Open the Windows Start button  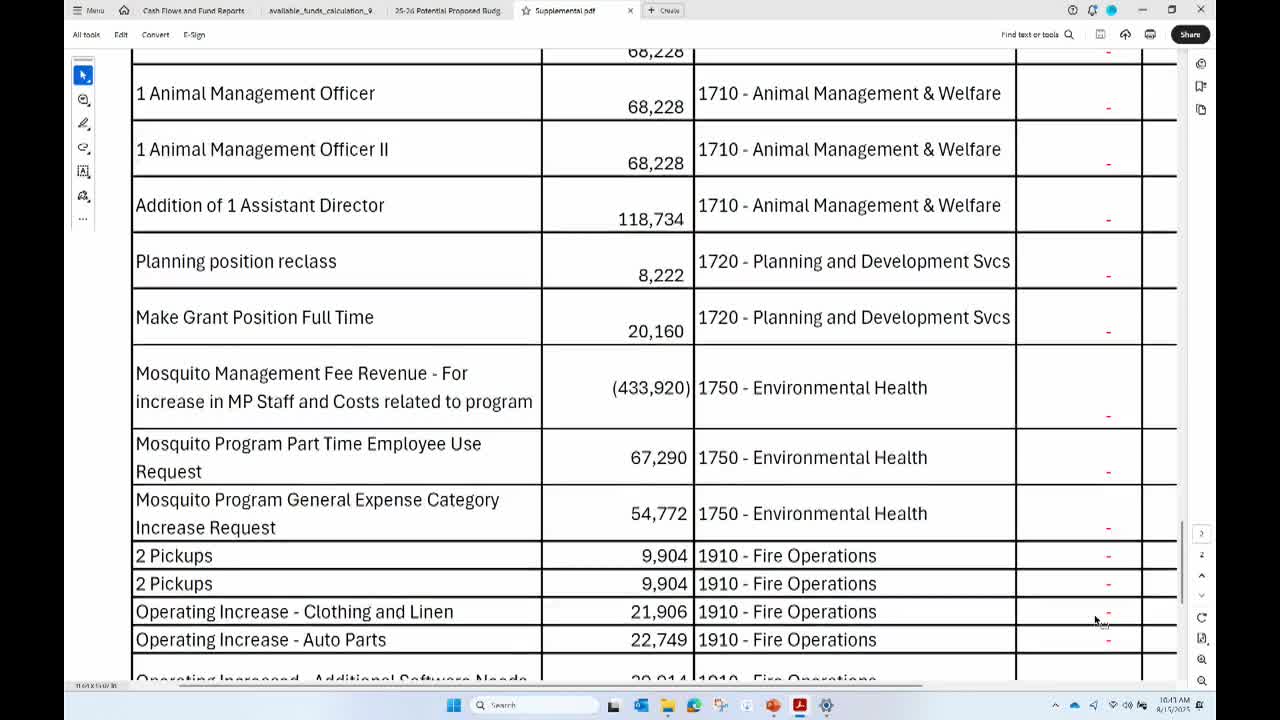[x=454, y=705]
